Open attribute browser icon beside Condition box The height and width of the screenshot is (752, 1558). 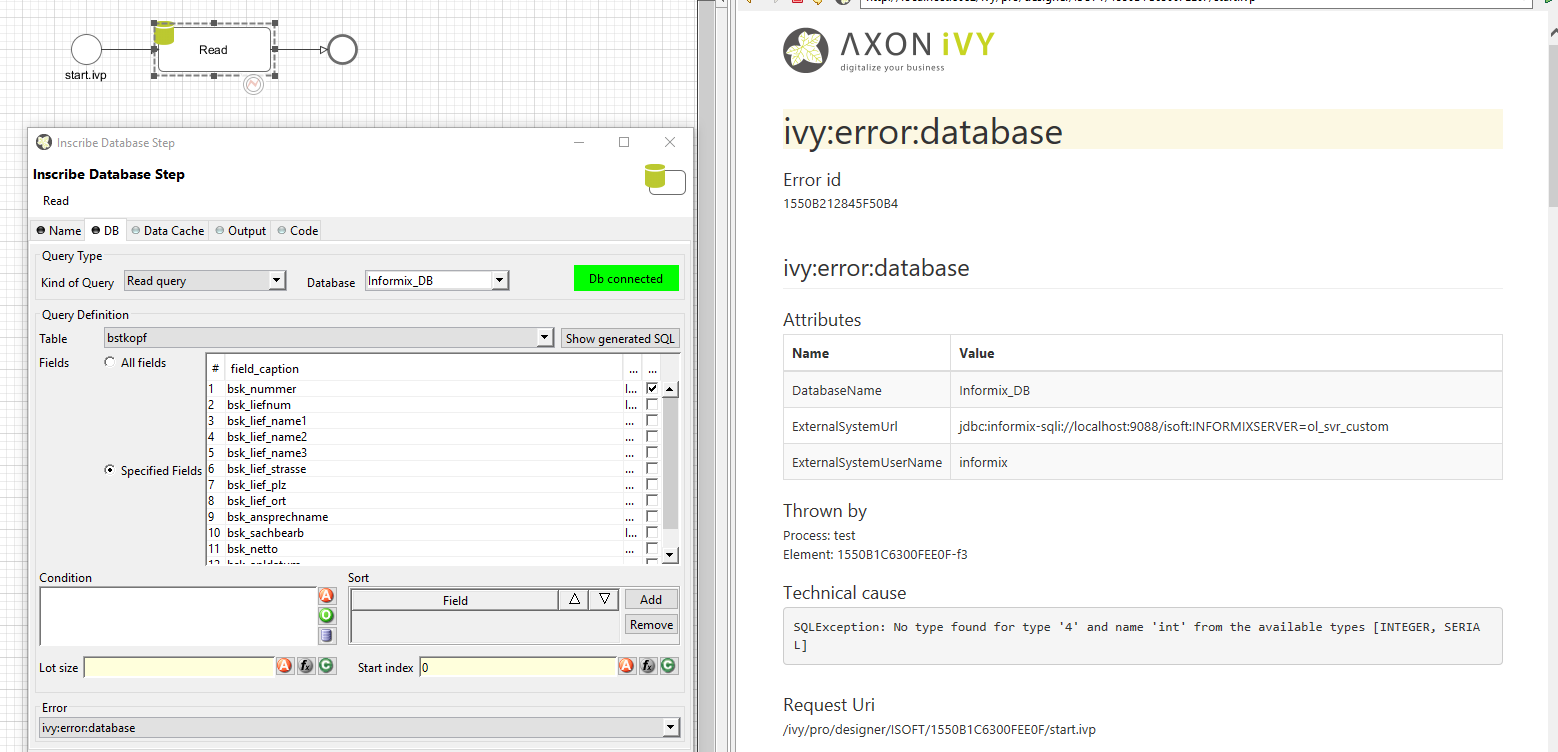[327, 595]
